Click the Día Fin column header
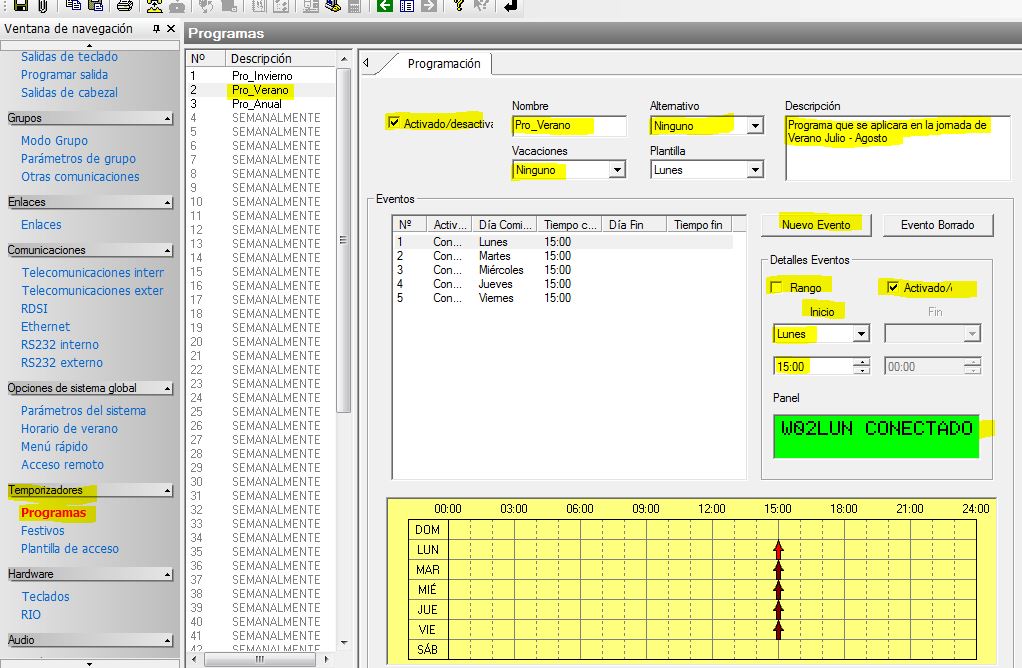The height and width of the screenshot is (668, 1022). 634,225
